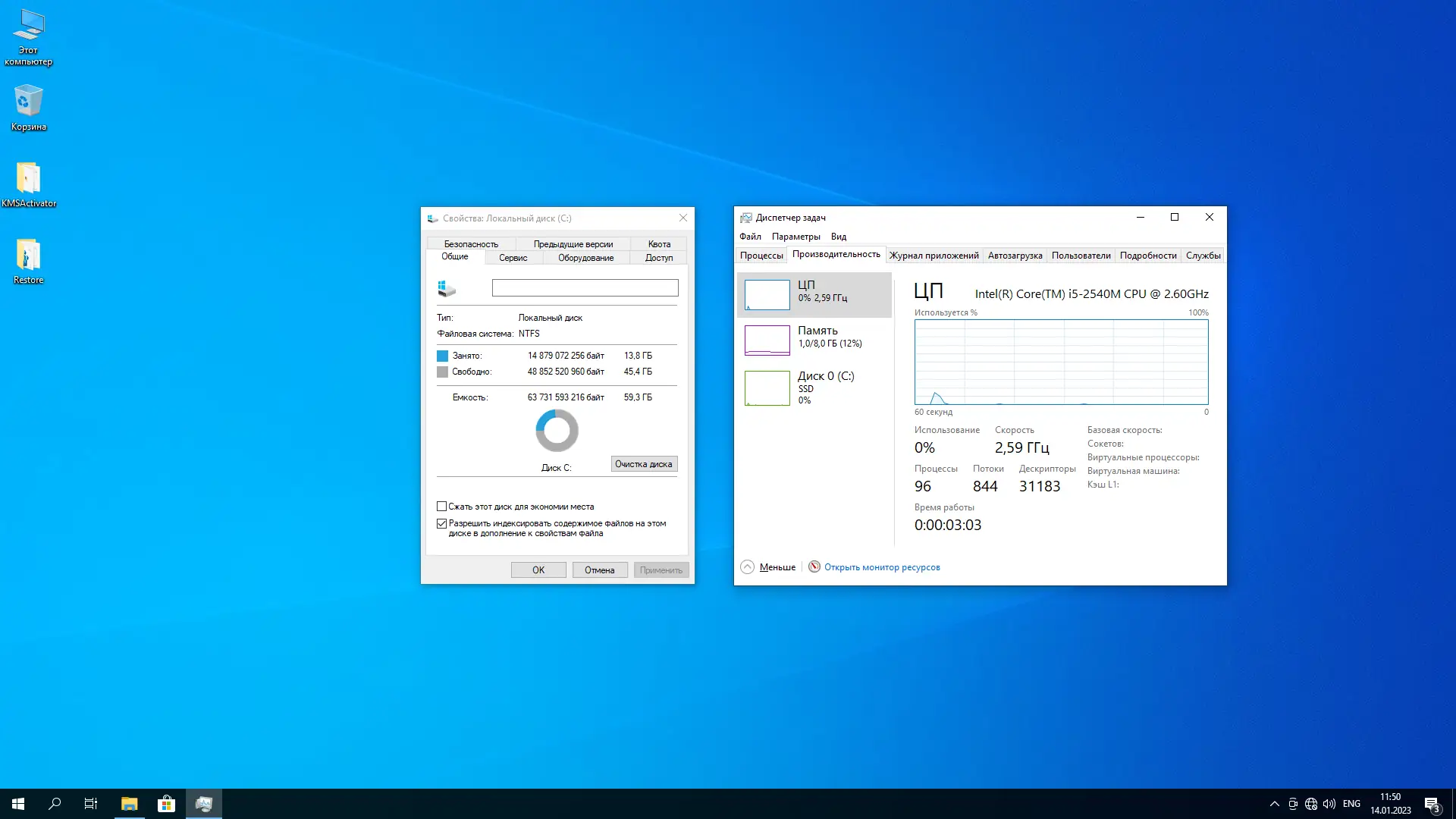Open the Параметры menu in Task Manager
Image resolution: width=1456 pixels, height=819 pixels.
click(x=795, y=237)
